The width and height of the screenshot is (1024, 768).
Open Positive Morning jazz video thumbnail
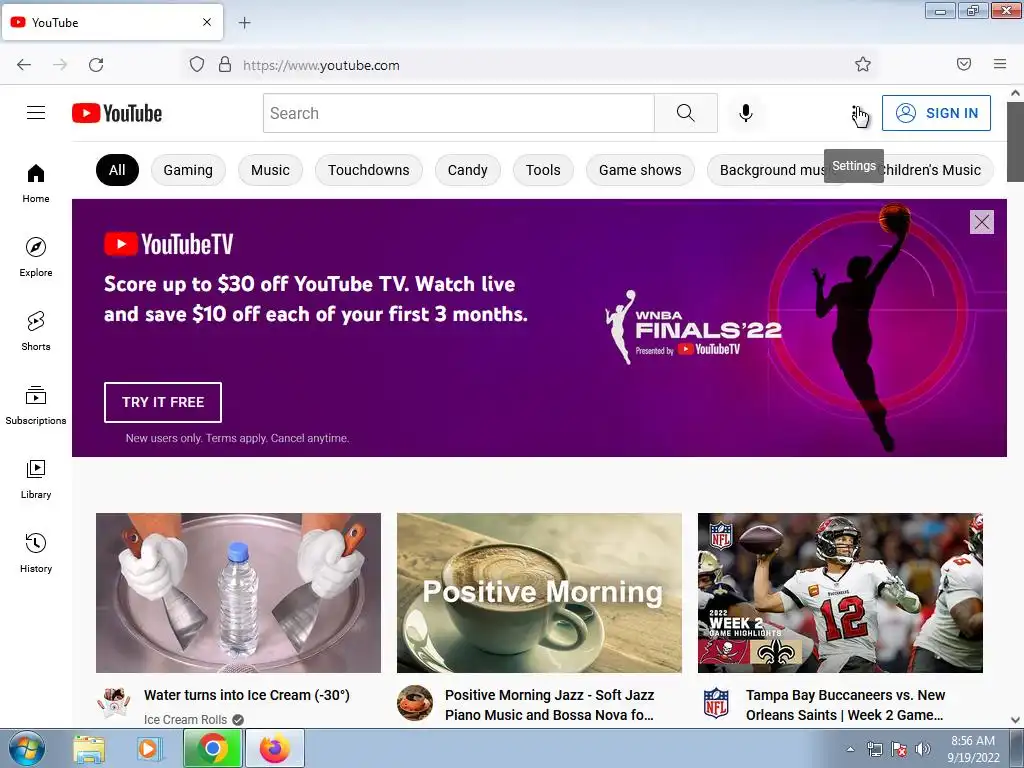[x=539, y=592]
